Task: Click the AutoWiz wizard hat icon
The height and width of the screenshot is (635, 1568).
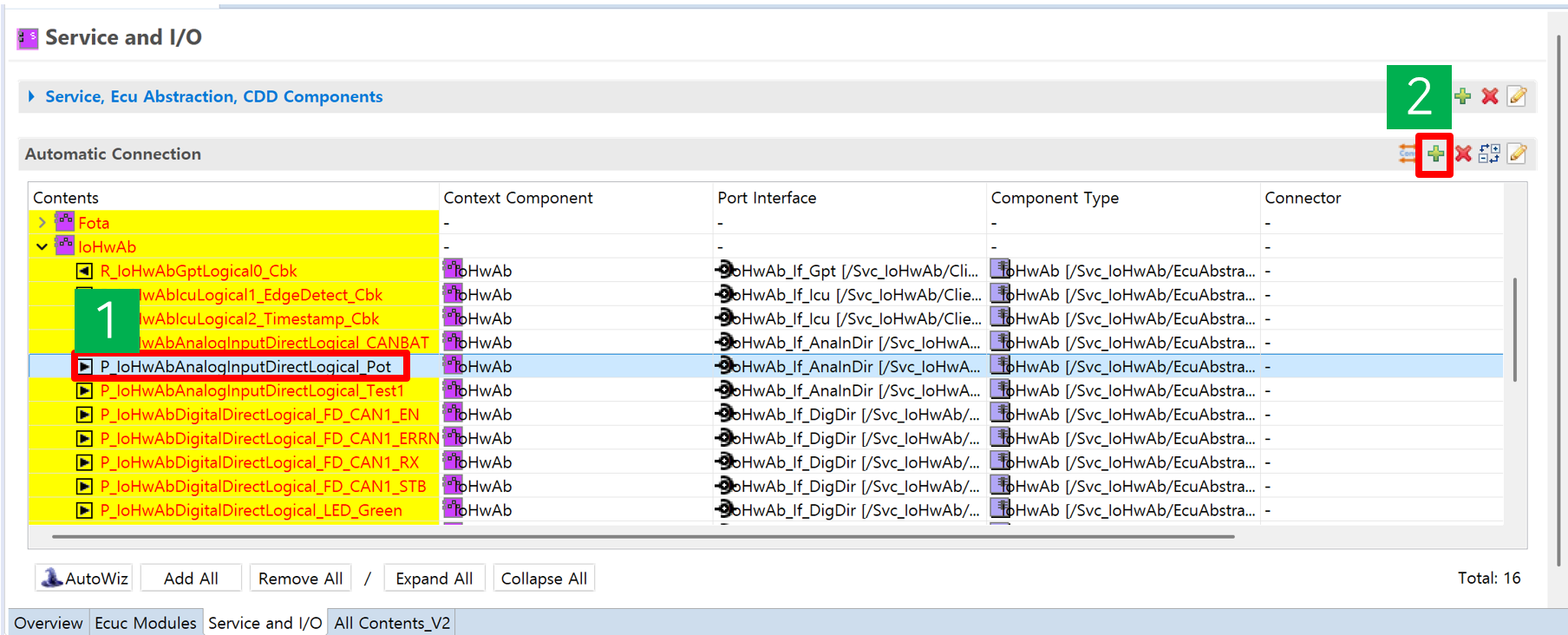Action: tap(52, 578)
